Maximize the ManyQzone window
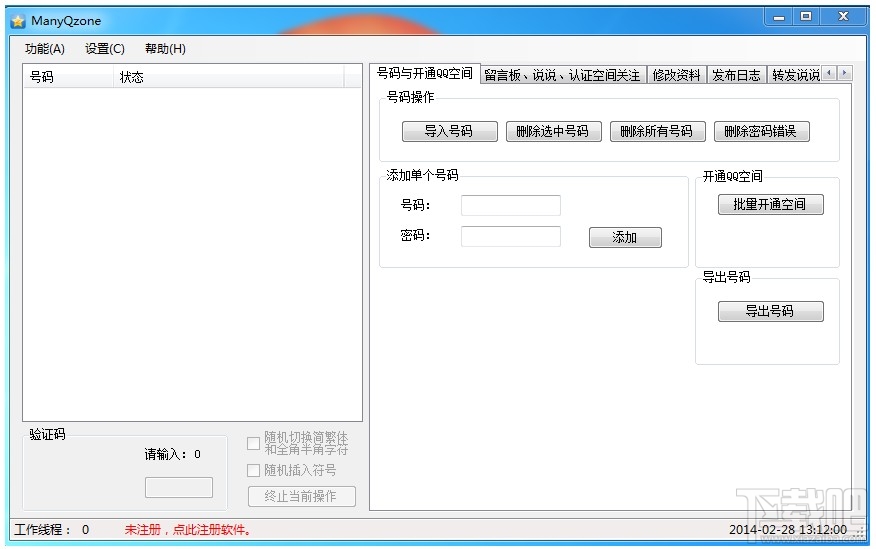Screen dimensions: 876x549 (x=806, y=17)
